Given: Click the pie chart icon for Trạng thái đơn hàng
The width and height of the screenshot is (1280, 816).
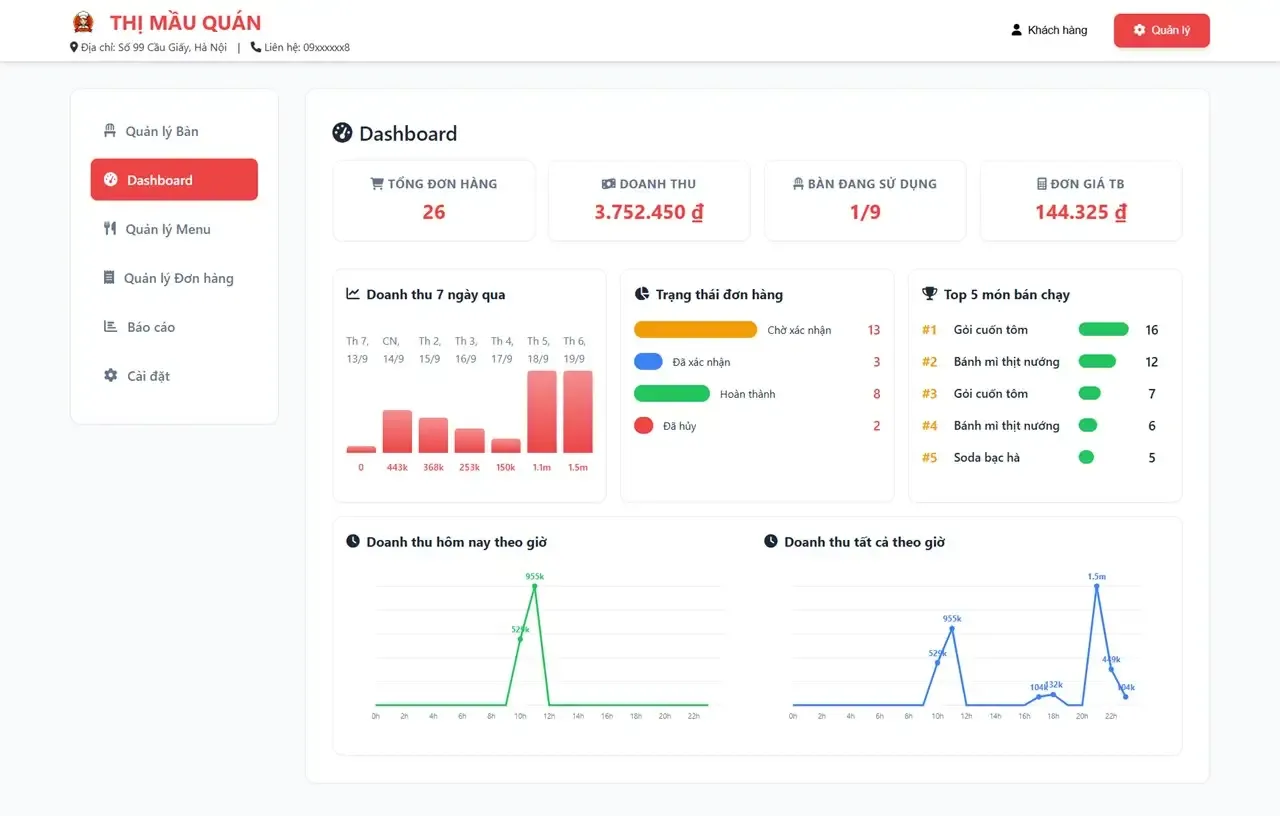Looking at the screenshot, I should click(x=642, y=294).
